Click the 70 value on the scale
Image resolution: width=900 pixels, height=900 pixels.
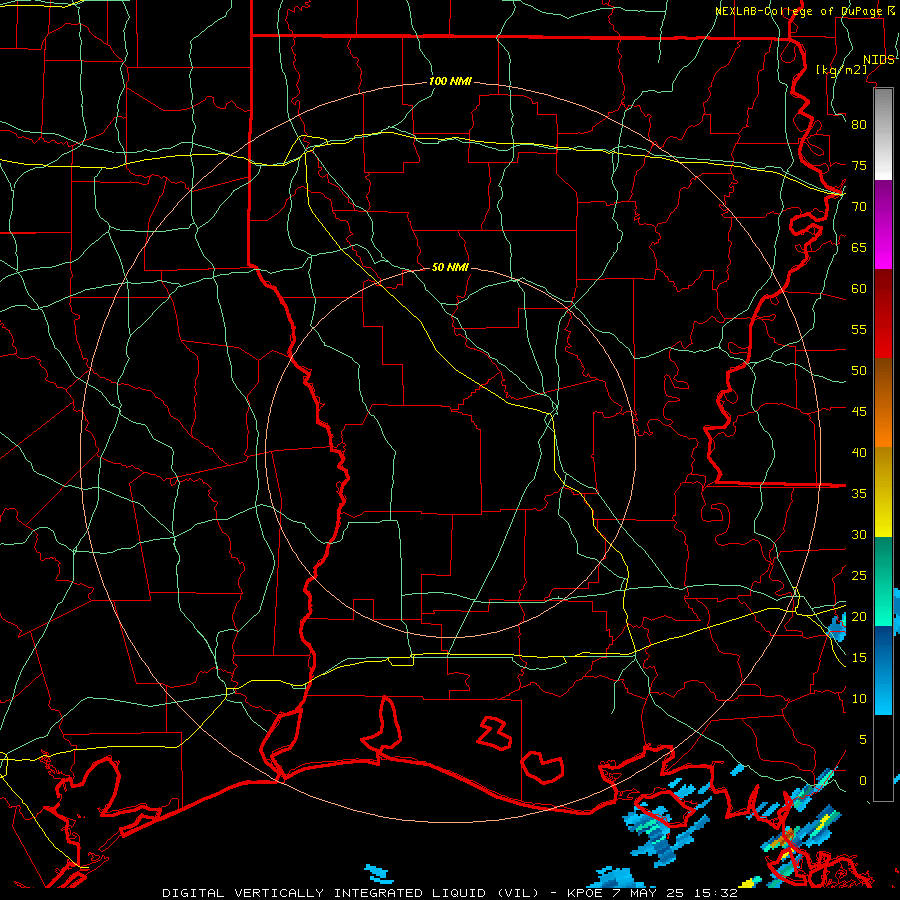(x=859, y=207)
